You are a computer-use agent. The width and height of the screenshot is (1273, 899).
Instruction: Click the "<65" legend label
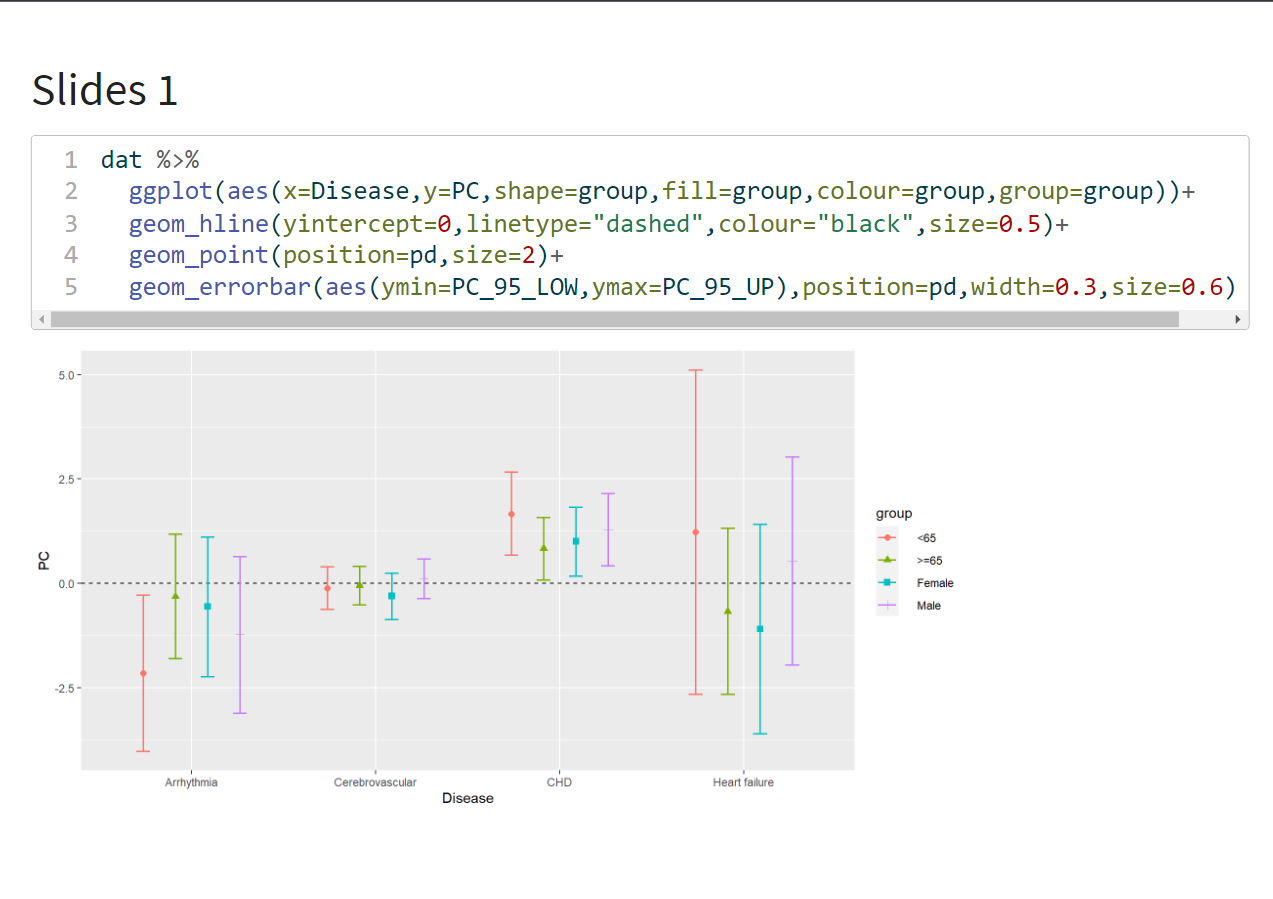[926, 538]
